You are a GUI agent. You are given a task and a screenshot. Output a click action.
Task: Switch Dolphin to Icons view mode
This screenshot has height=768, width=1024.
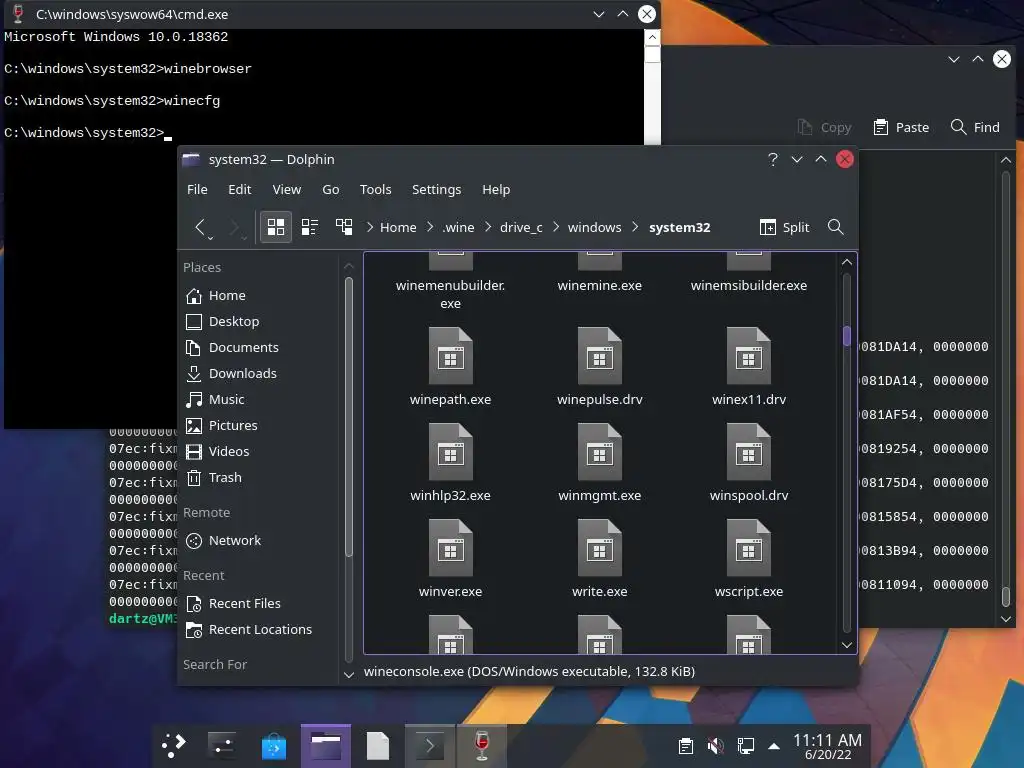tap(276, 227)
